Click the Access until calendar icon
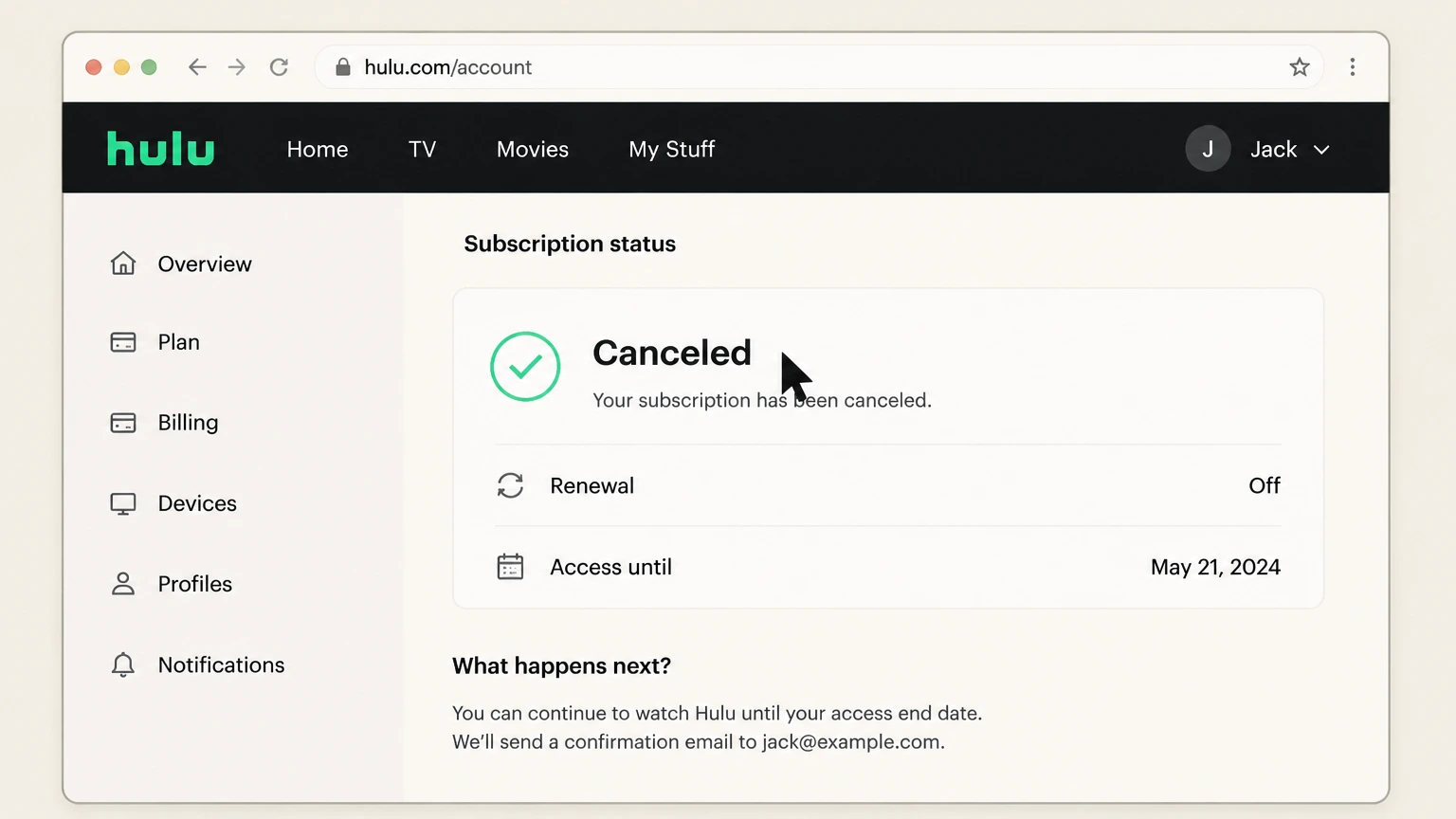This screenshot has width=1456, height=819. pyautogui.click(x=510, y=567)
